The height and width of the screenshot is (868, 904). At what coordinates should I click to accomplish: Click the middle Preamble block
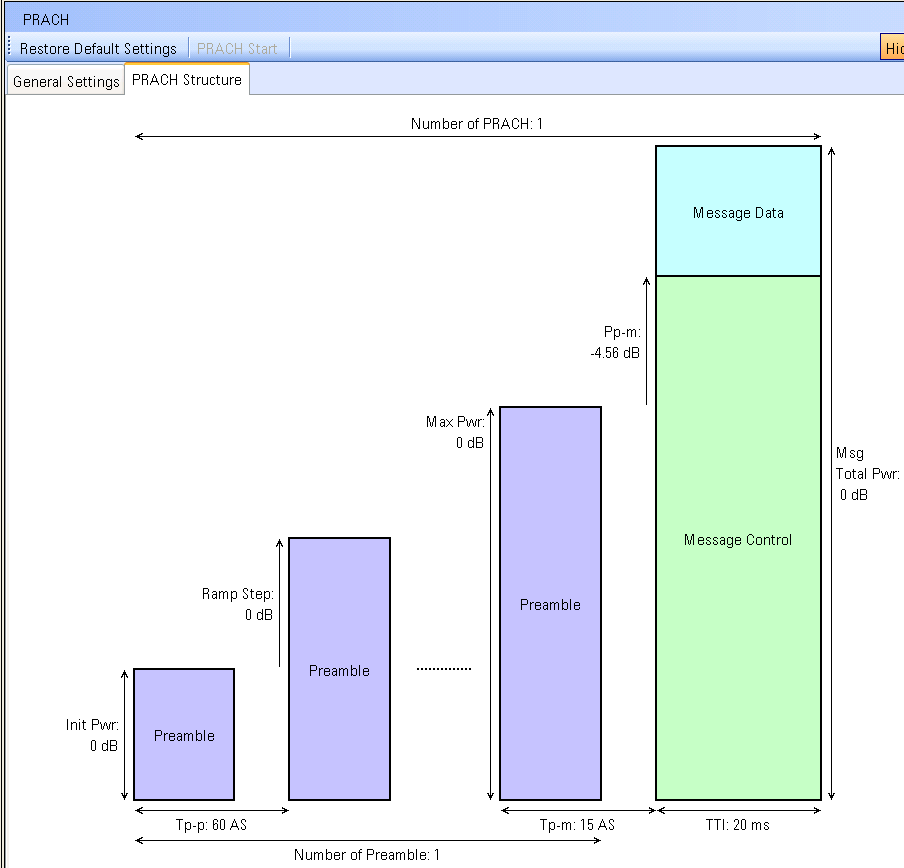click(x=339, y=670)
